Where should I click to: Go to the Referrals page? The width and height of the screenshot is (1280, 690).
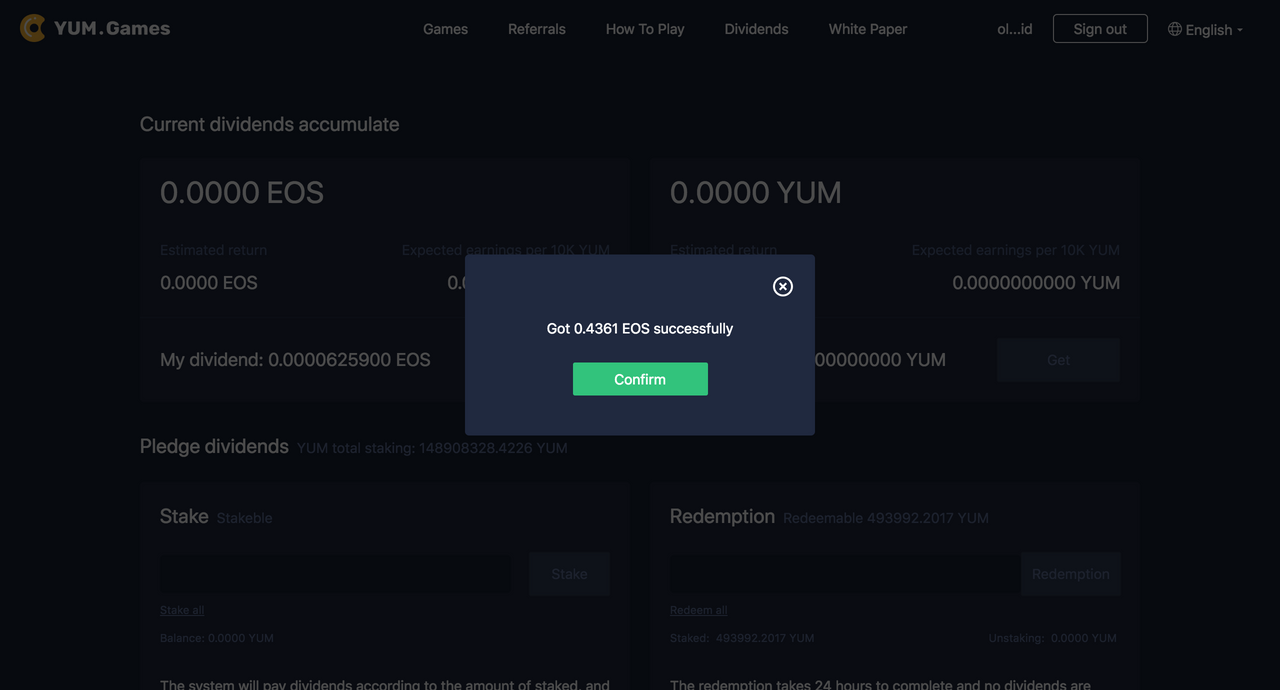(x=537, y=29)
